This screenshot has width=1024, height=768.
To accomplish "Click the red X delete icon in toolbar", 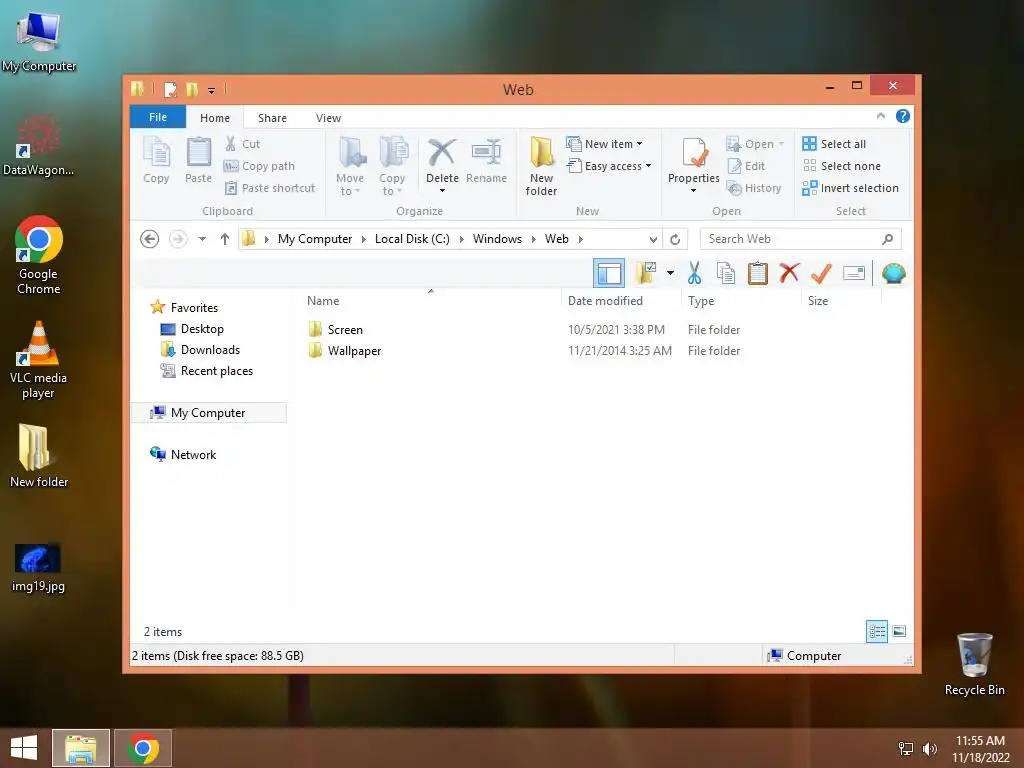I will (789, 273).
